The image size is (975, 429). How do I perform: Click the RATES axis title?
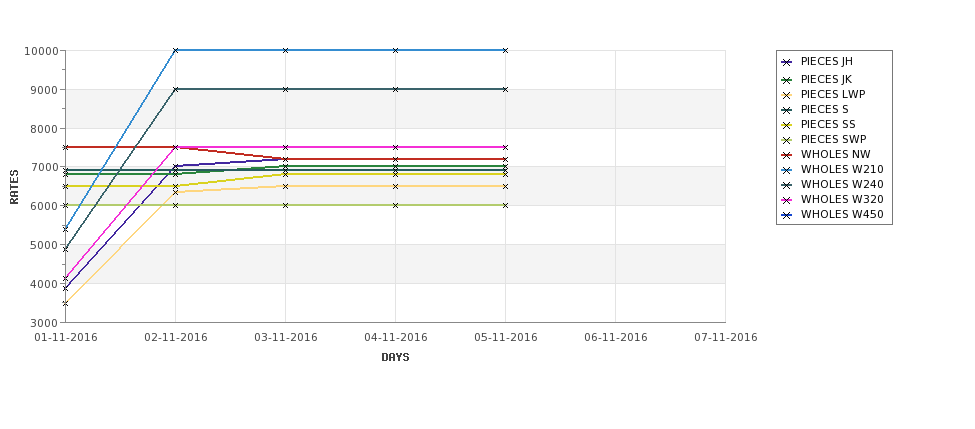click(x=14, y=187)
